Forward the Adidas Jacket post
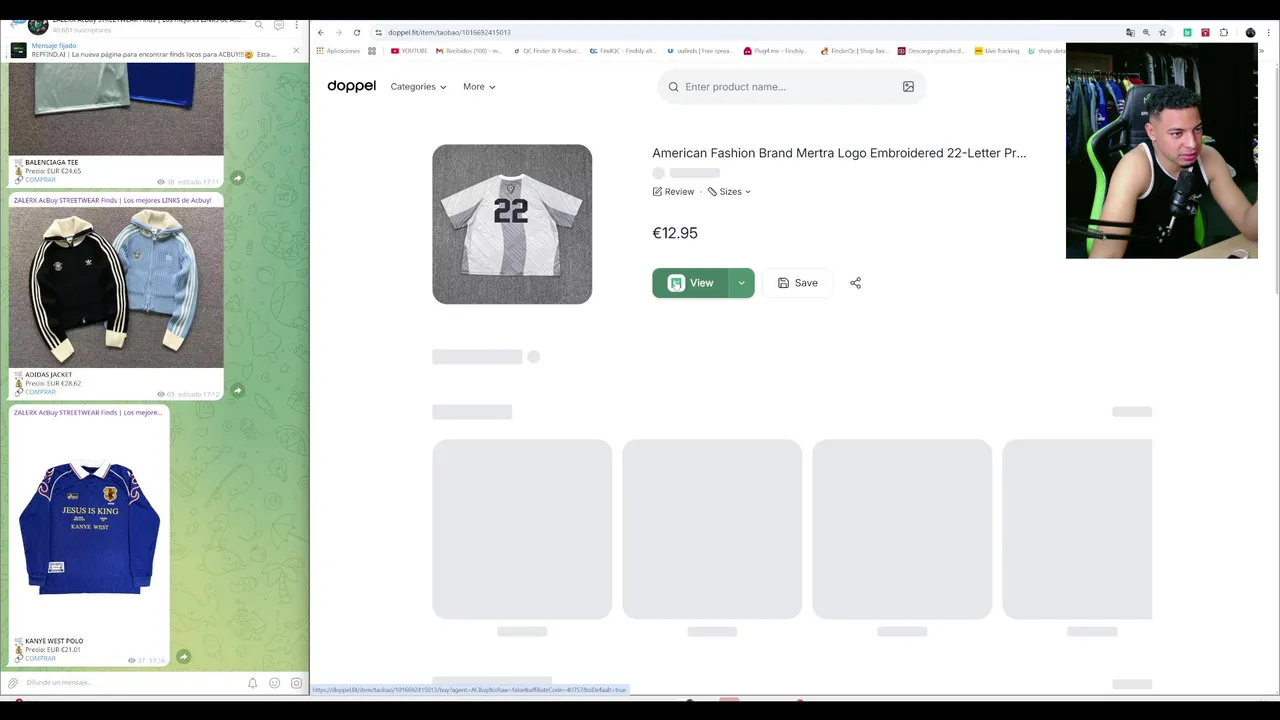The image size is (1280, 720). 237,390
